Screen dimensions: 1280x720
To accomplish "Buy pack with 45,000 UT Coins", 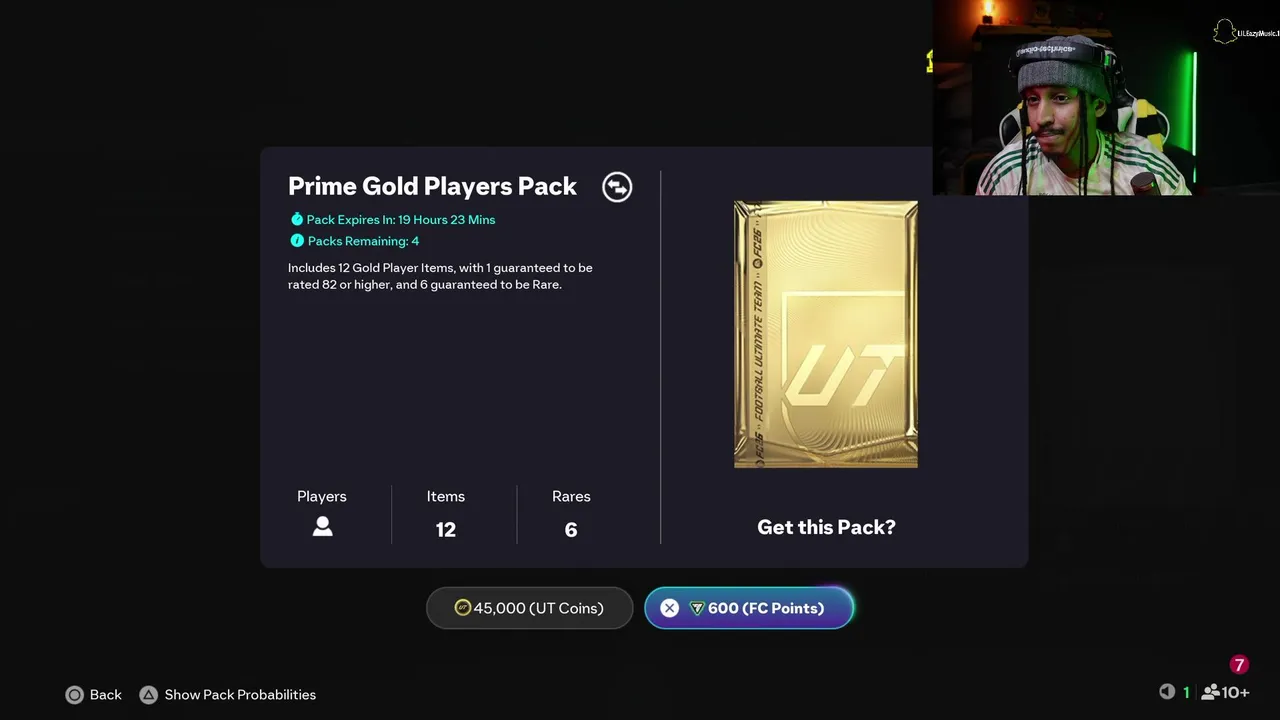I will coord(530,608).
